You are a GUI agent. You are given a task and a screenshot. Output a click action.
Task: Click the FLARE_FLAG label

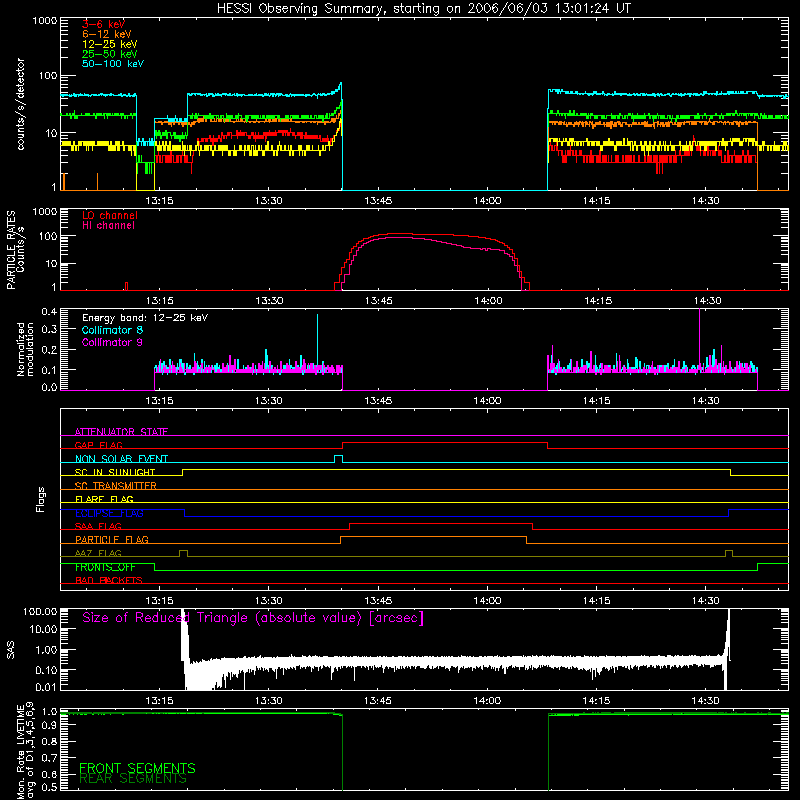[x=104, y=499]
